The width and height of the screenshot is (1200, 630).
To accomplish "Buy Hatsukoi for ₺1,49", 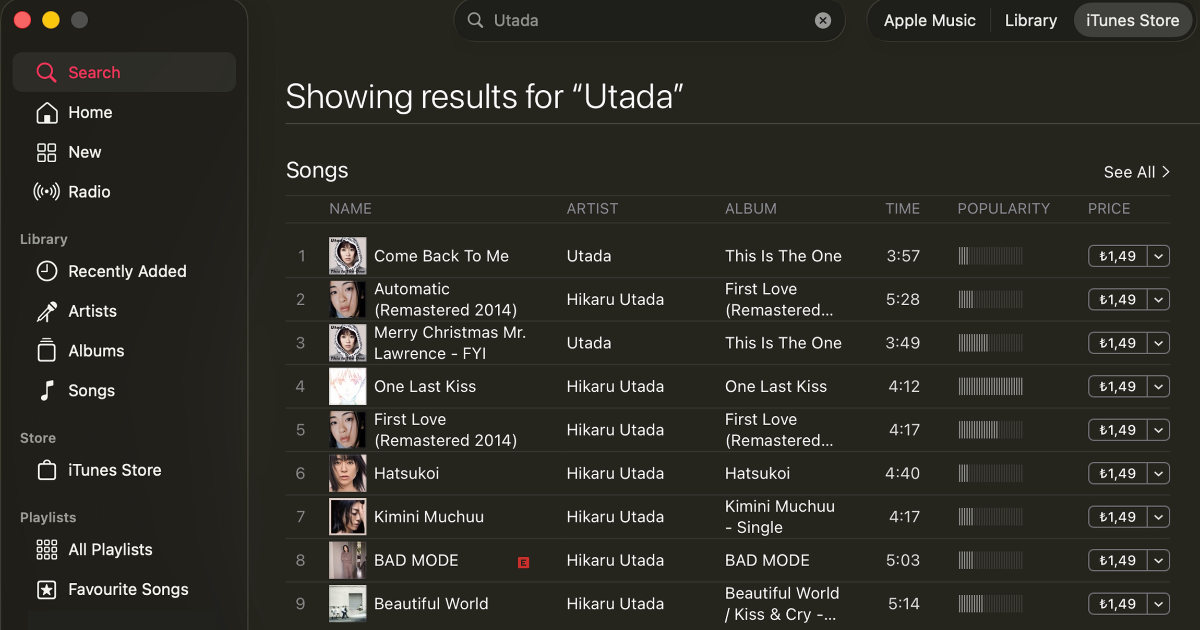I will tap(1117, 473).
